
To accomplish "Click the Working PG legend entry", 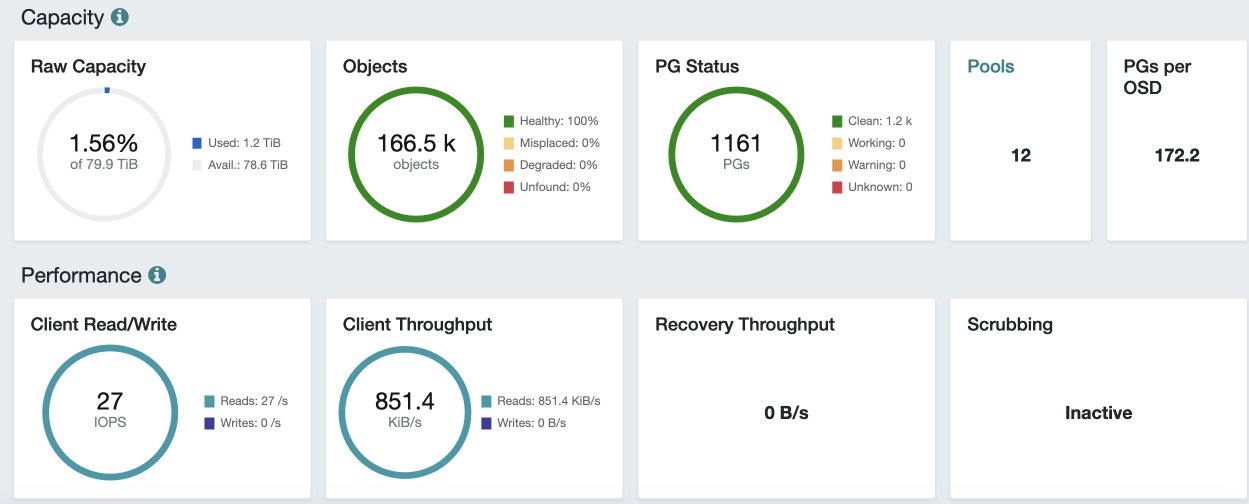I will click(869, 143).
